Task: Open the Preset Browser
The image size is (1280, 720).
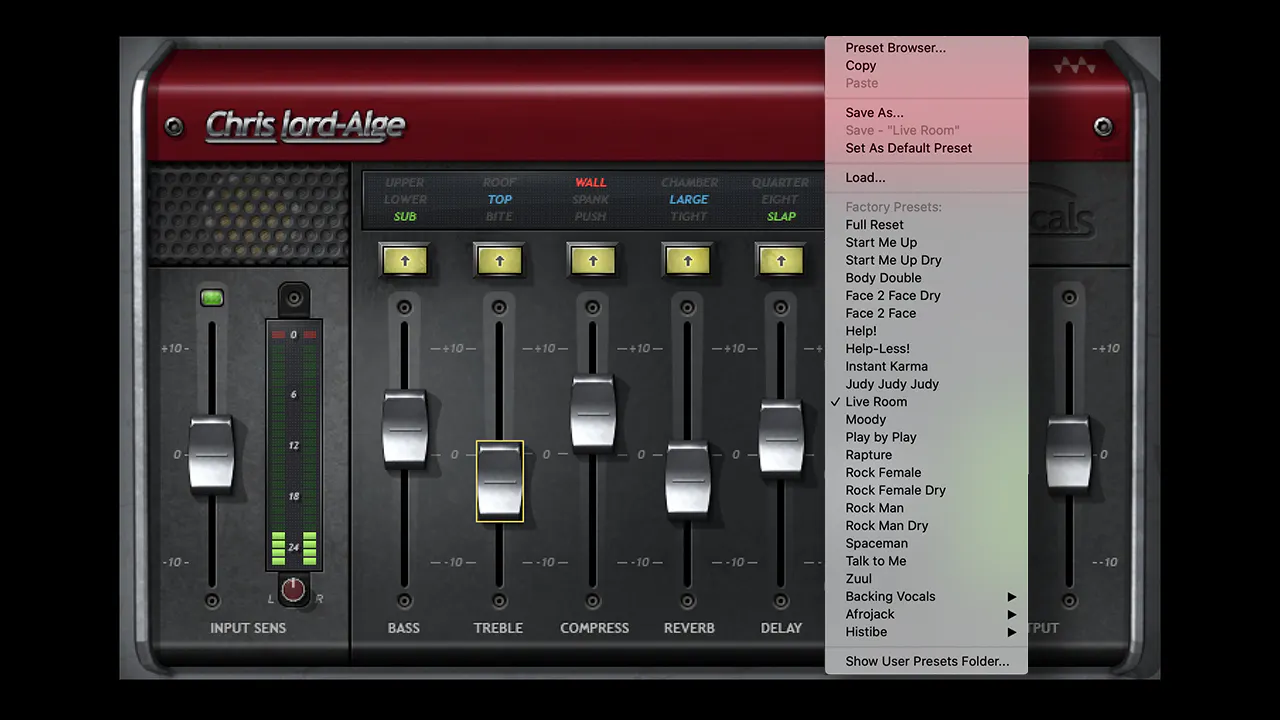Action: pyautogui.click(x=895, y=47)
